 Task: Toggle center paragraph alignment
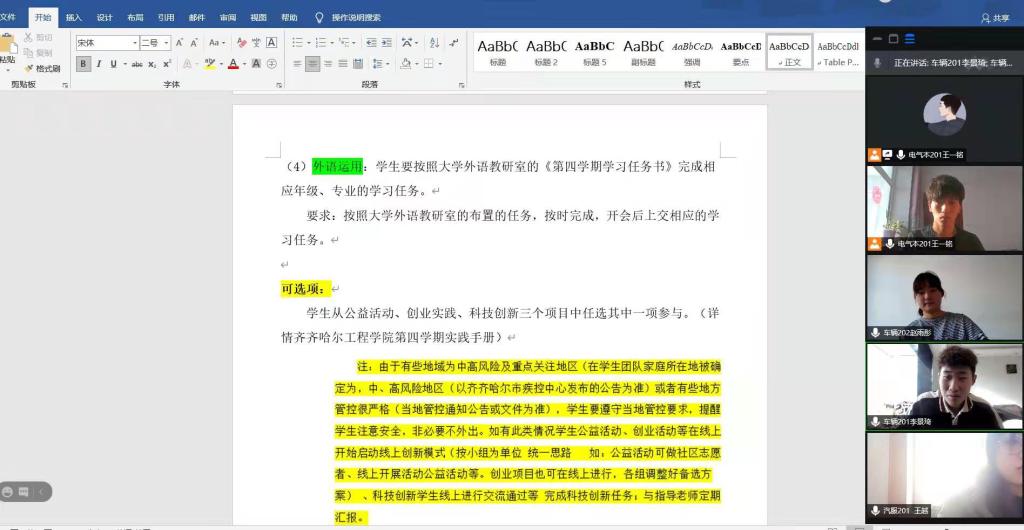[x=313, y=64]
